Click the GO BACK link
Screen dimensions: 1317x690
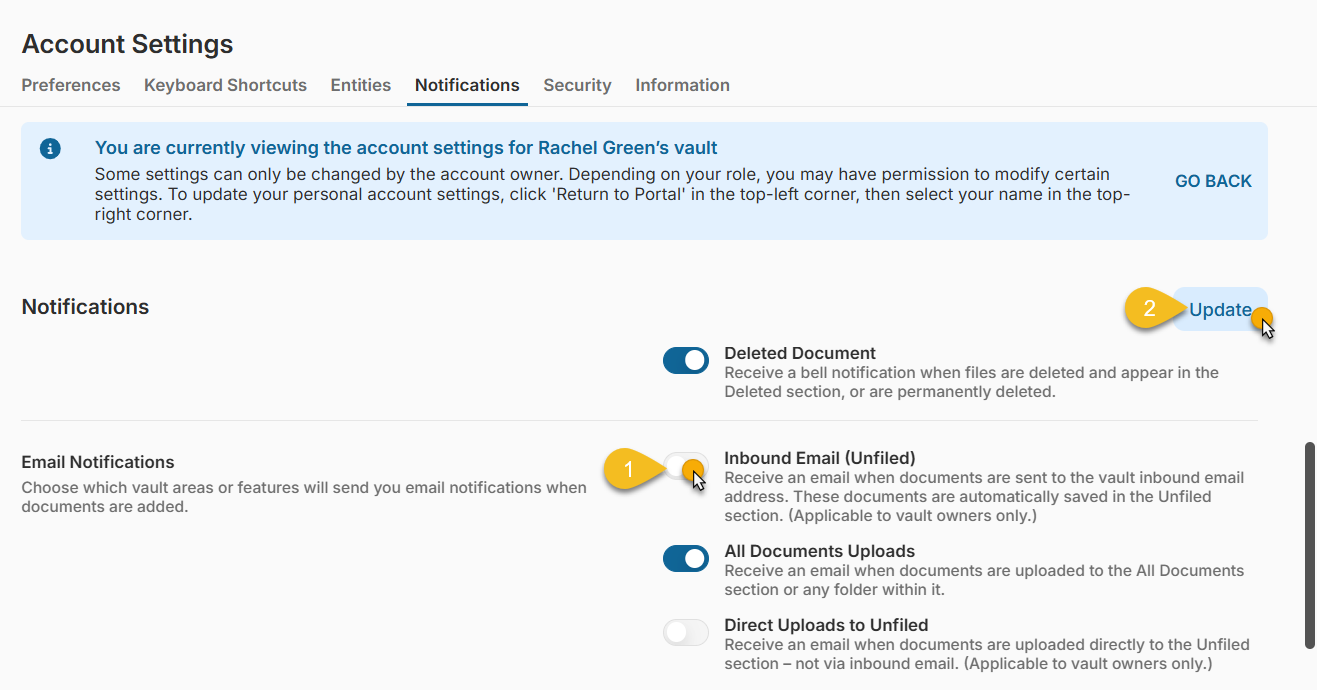point(1213,181)
